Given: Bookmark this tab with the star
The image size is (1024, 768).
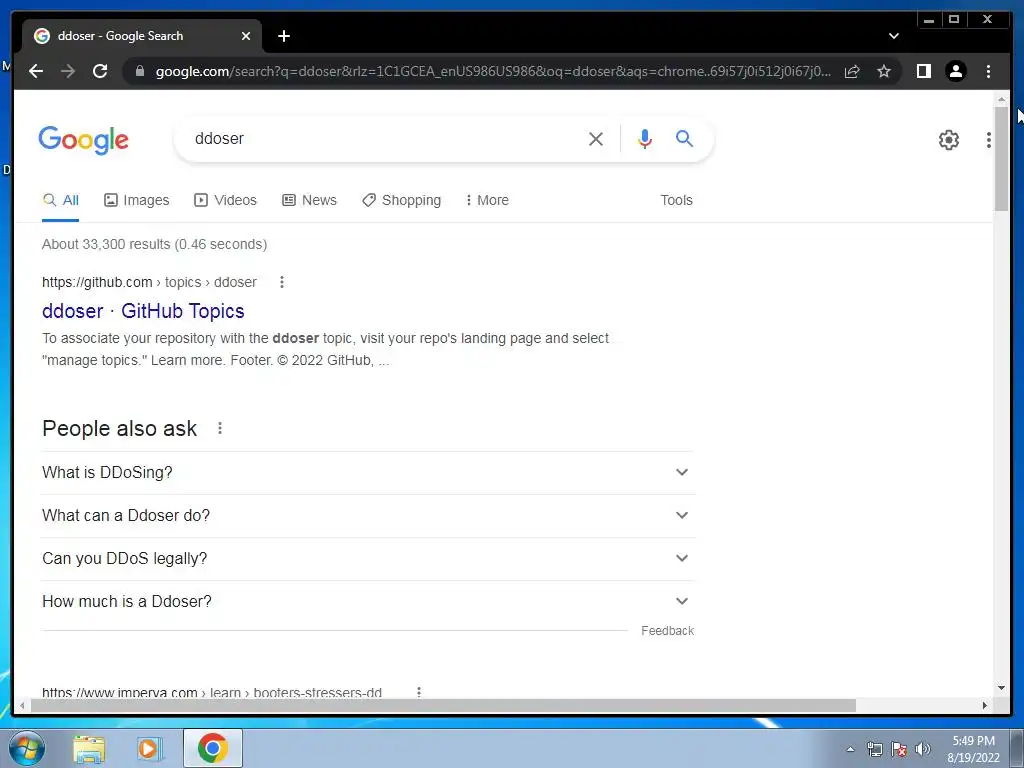Looking at the screenshot, I should click(x=884, y=71).
